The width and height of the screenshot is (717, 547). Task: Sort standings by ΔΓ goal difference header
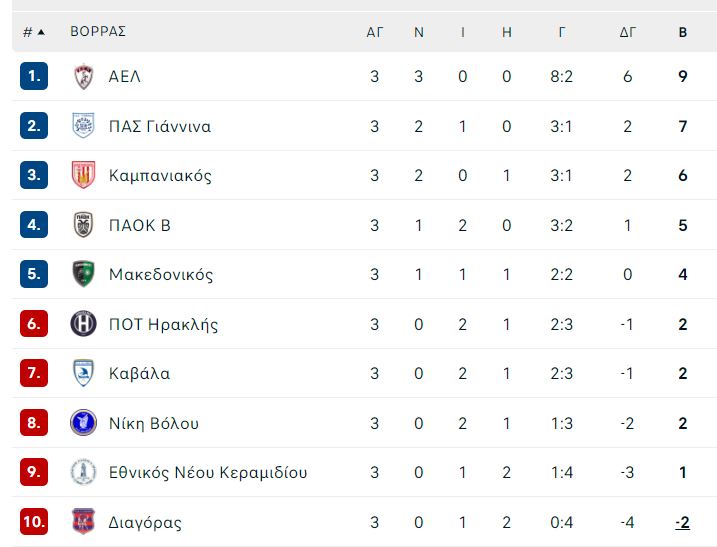(x=627, y=32)
